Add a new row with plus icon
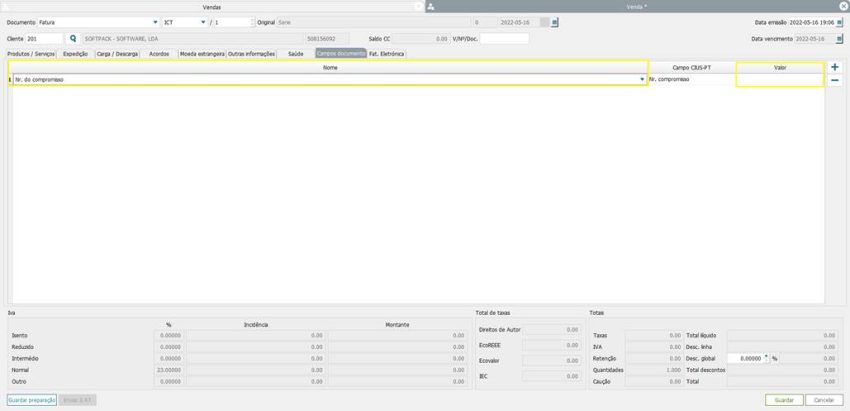The image size is (850, 411). click(835, 67)
